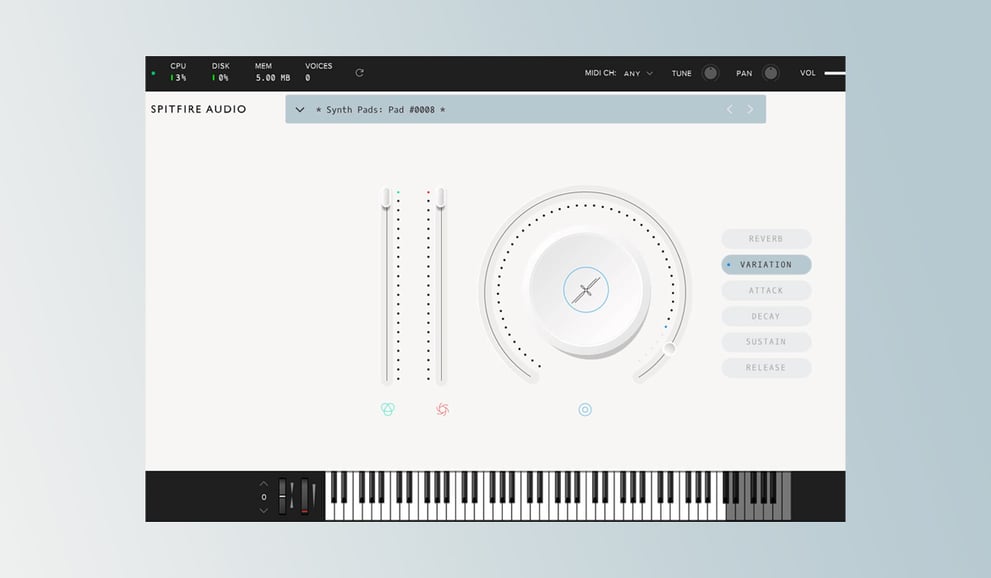Viewport: 991px width, 578px height.
Task: Click the SPITFIRE AUDIO logo
Action: tap(199, 109)
